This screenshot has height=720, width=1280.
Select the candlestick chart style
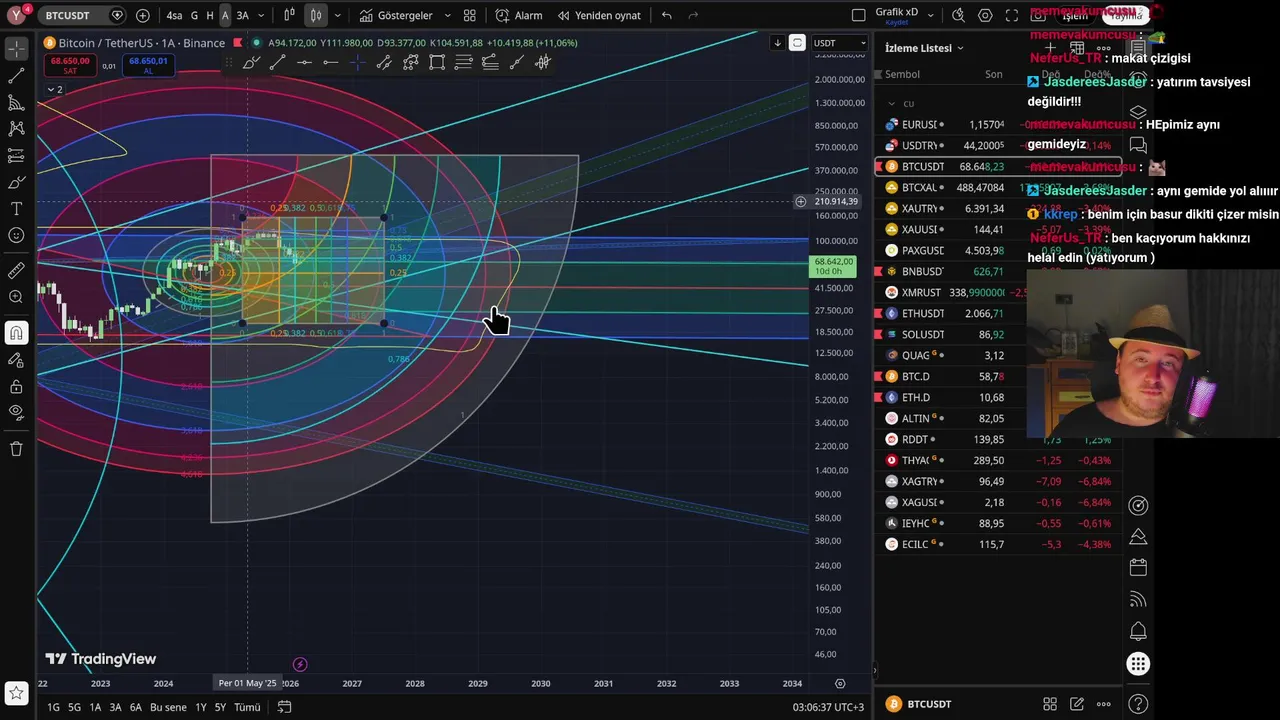tap(316, 15)
